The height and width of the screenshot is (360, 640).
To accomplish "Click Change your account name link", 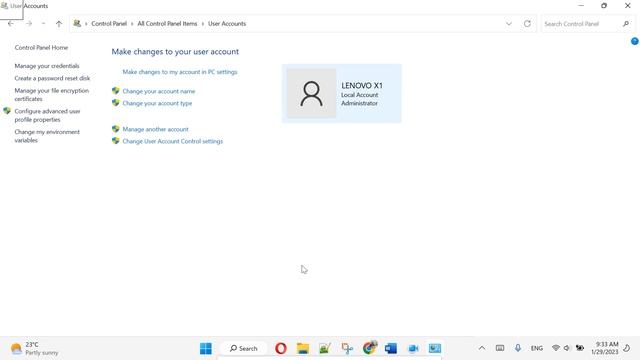I will pos(159,91).
